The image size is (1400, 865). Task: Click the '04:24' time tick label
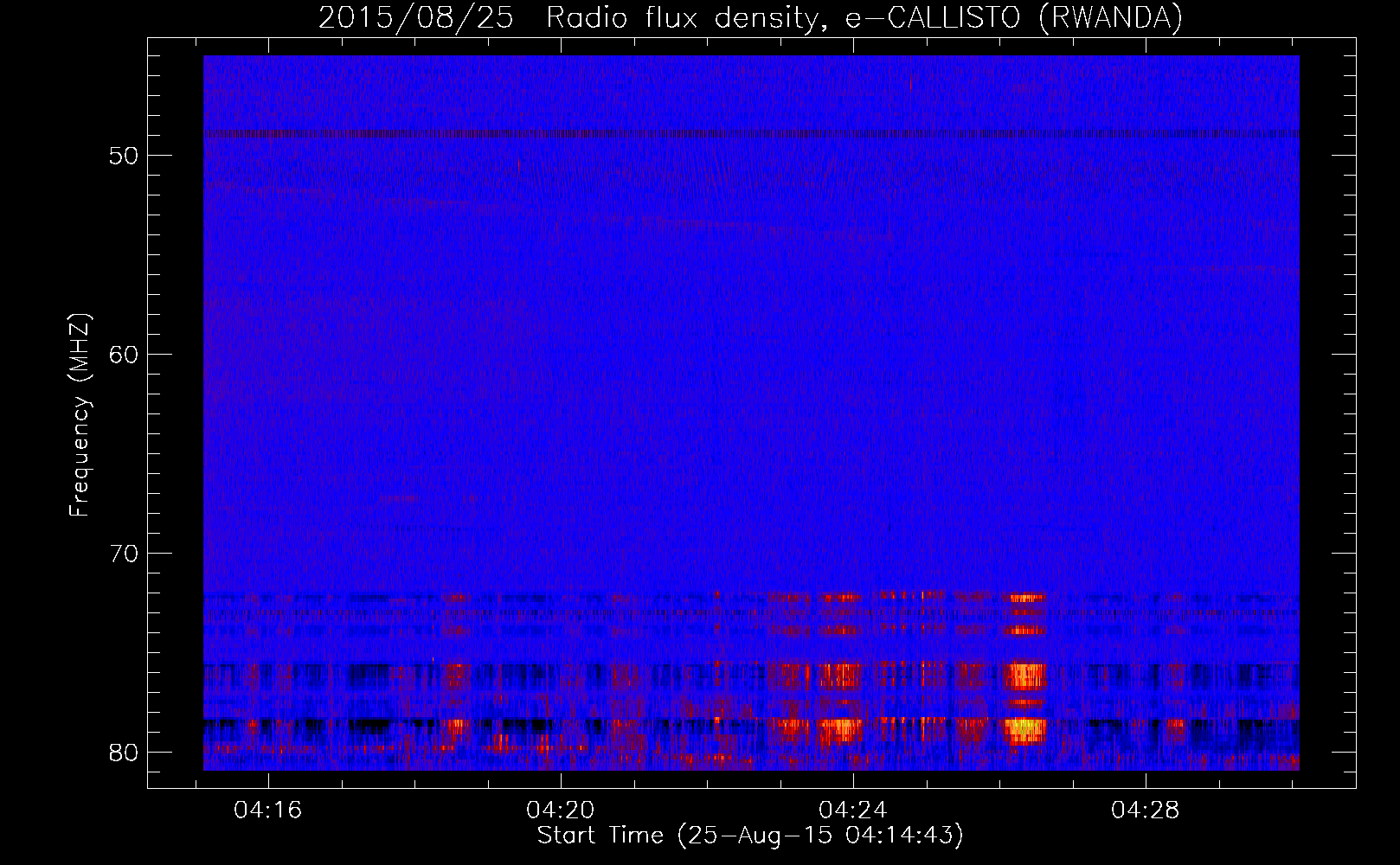coord(853,811)
